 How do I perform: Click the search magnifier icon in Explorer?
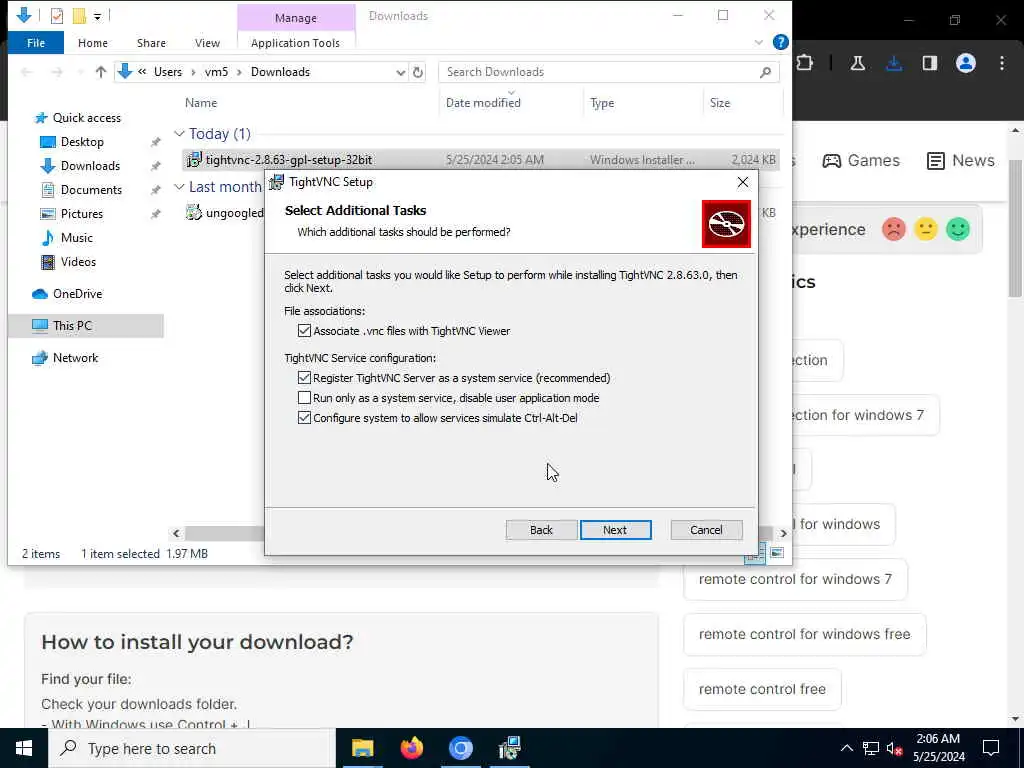pos(765,72)
